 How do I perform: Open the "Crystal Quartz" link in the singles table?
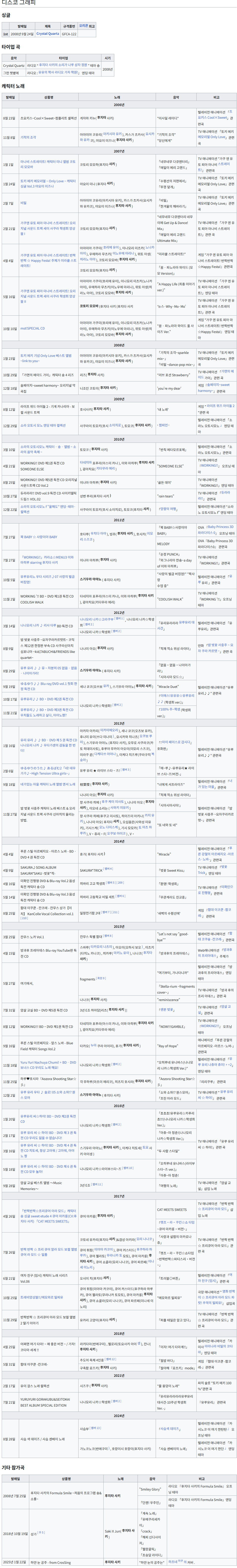47,34
